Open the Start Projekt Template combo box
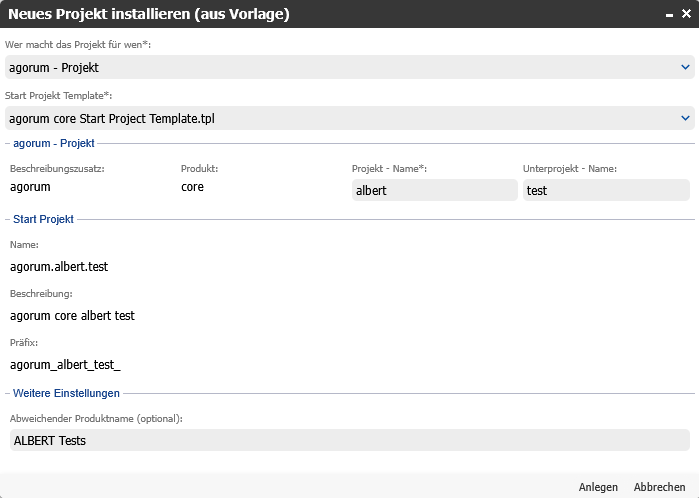 tap(340, 118)
